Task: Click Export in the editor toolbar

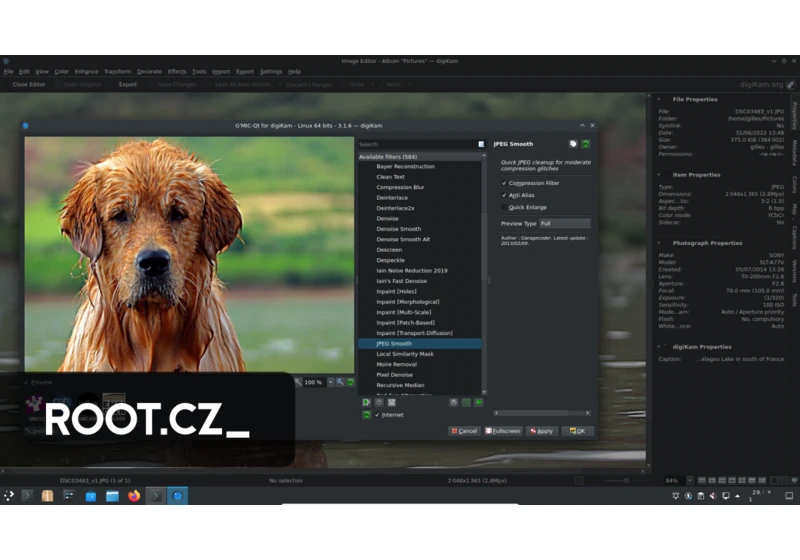Action: pos(128,84)
